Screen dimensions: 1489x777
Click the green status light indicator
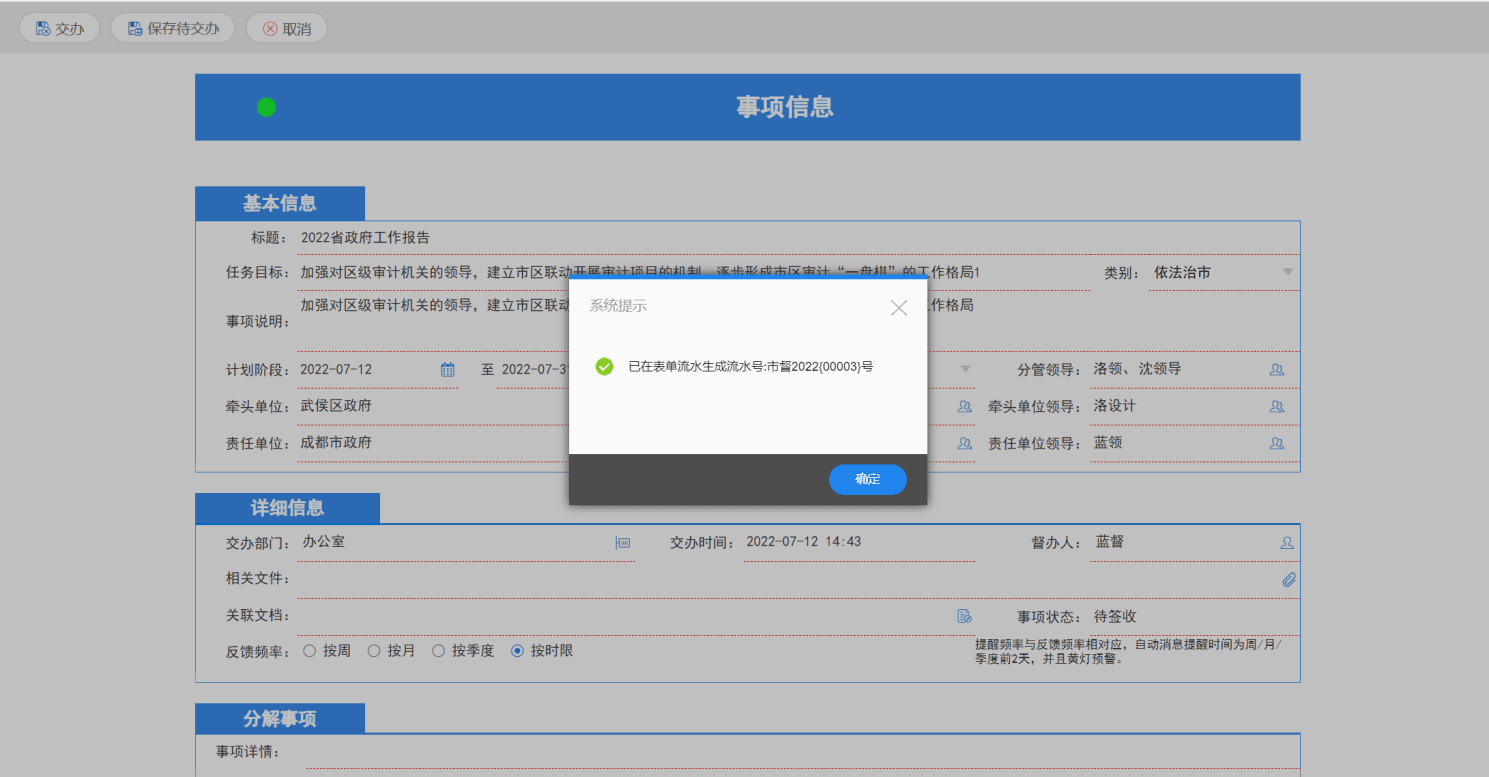266,107
